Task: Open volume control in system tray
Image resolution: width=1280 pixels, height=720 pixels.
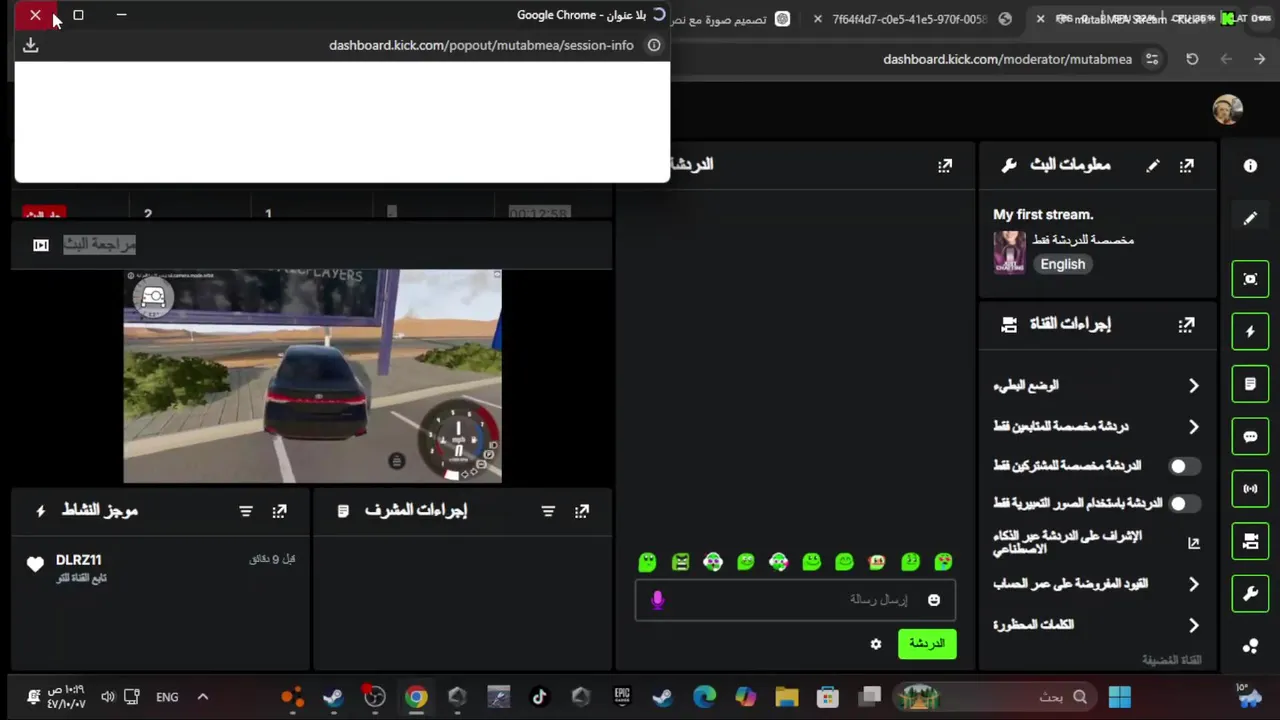Action: point(108,697)
